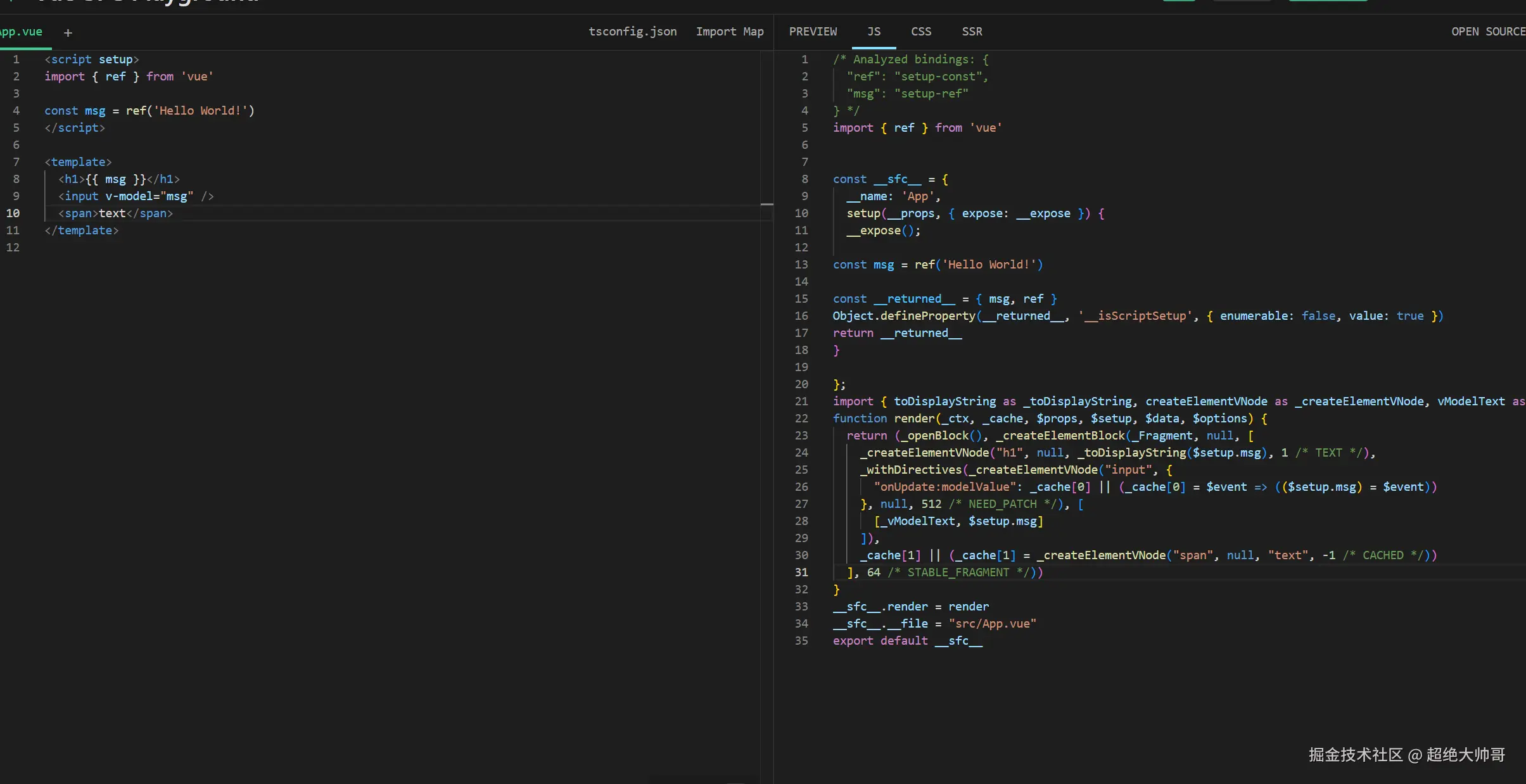Select the App.vue file tab
This screenshot has height=784, width=1526.
coord(22,32)
